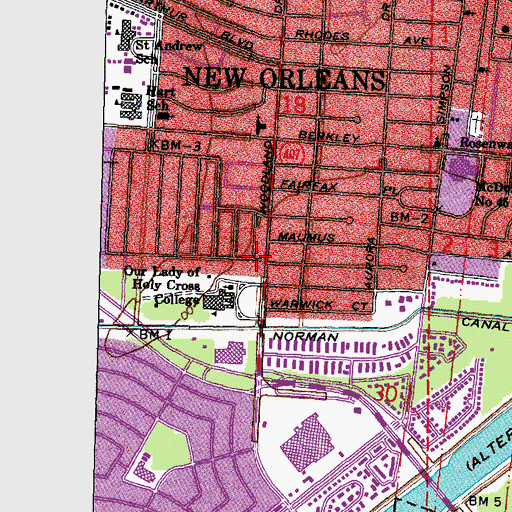Click the NEW ORLEANS city label
Viewport: 512px width, 512px height.
(284, 79)
